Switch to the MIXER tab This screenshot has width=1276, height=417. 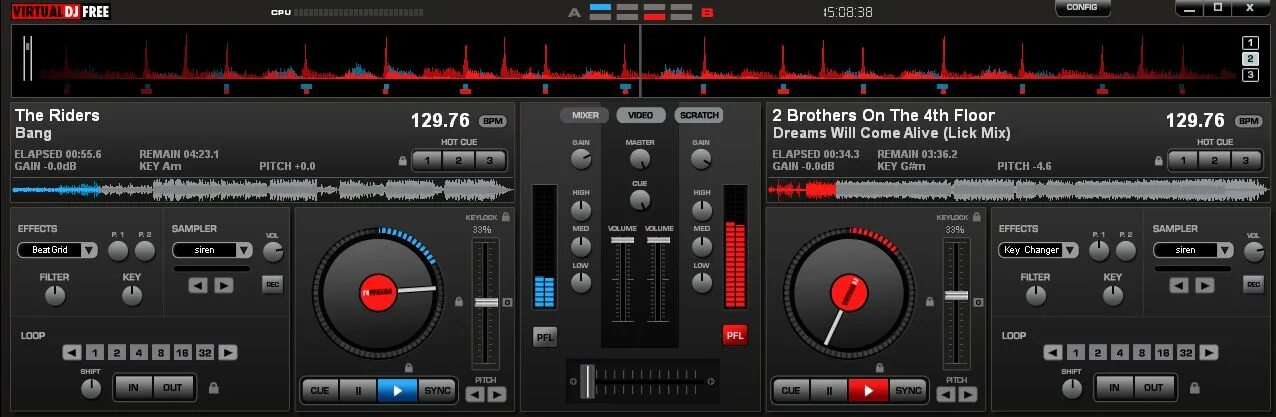coord(585,116)
